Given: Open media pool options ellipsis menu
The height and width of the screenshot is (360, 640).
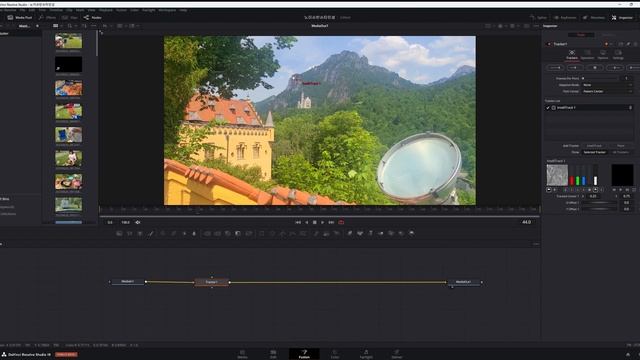Looking at the screenshot, I should 93,26.
